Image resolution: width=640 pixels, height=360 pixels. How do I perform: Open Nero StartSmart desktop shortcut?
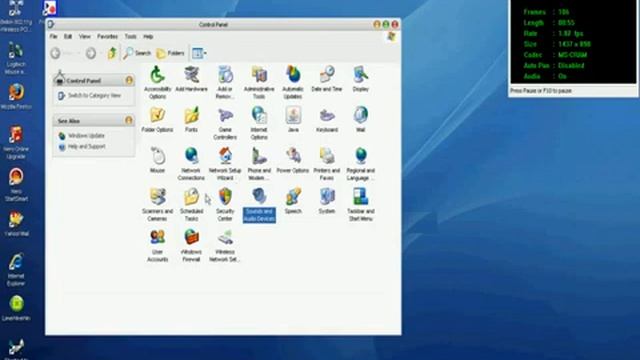(16, 185)
